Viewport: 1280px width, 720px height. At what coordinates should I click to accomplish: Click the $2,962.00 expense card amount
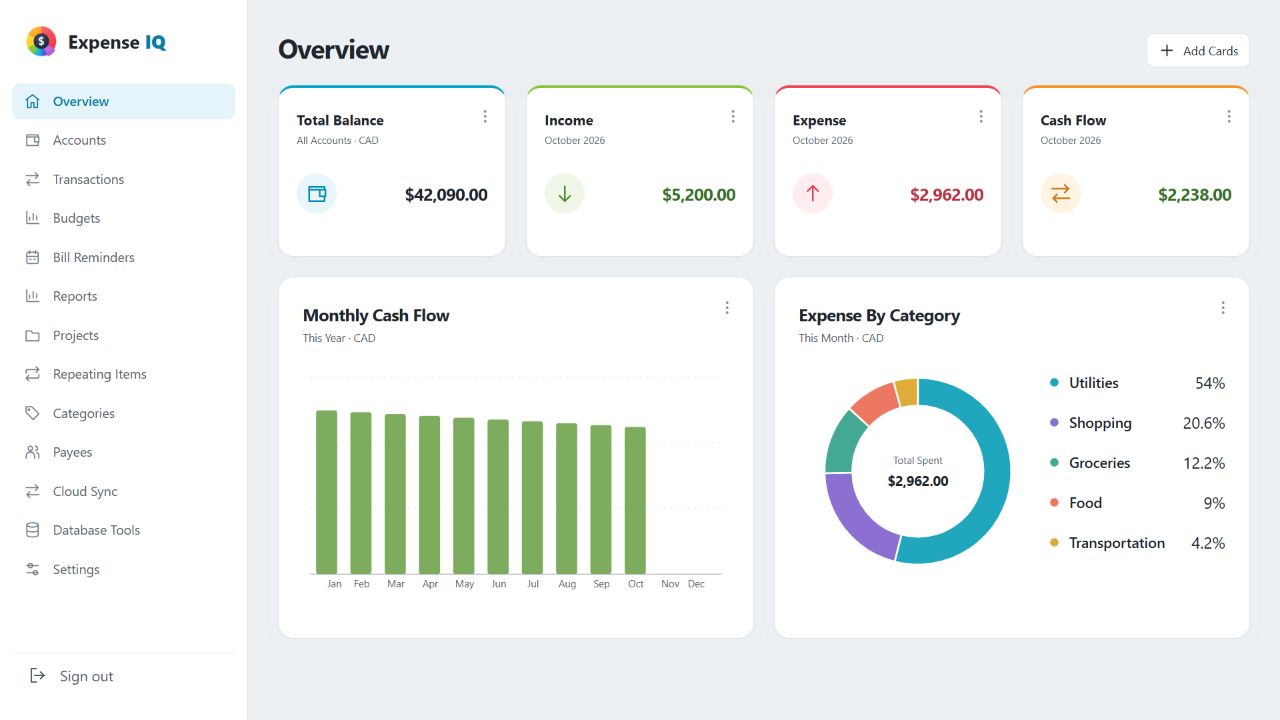[947, 195]
